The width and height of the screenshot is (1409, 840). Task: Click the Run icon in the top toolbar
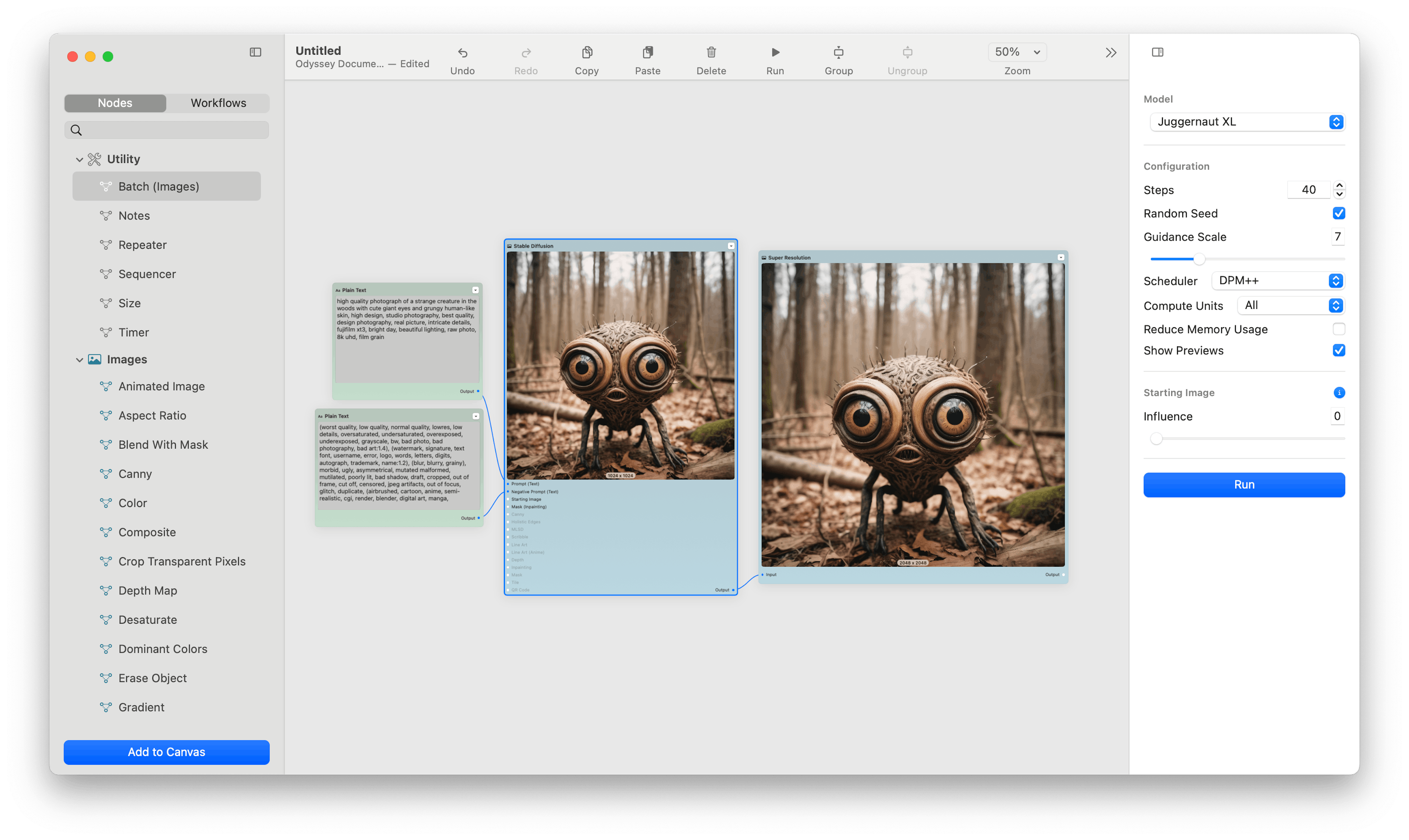[775, 52]
